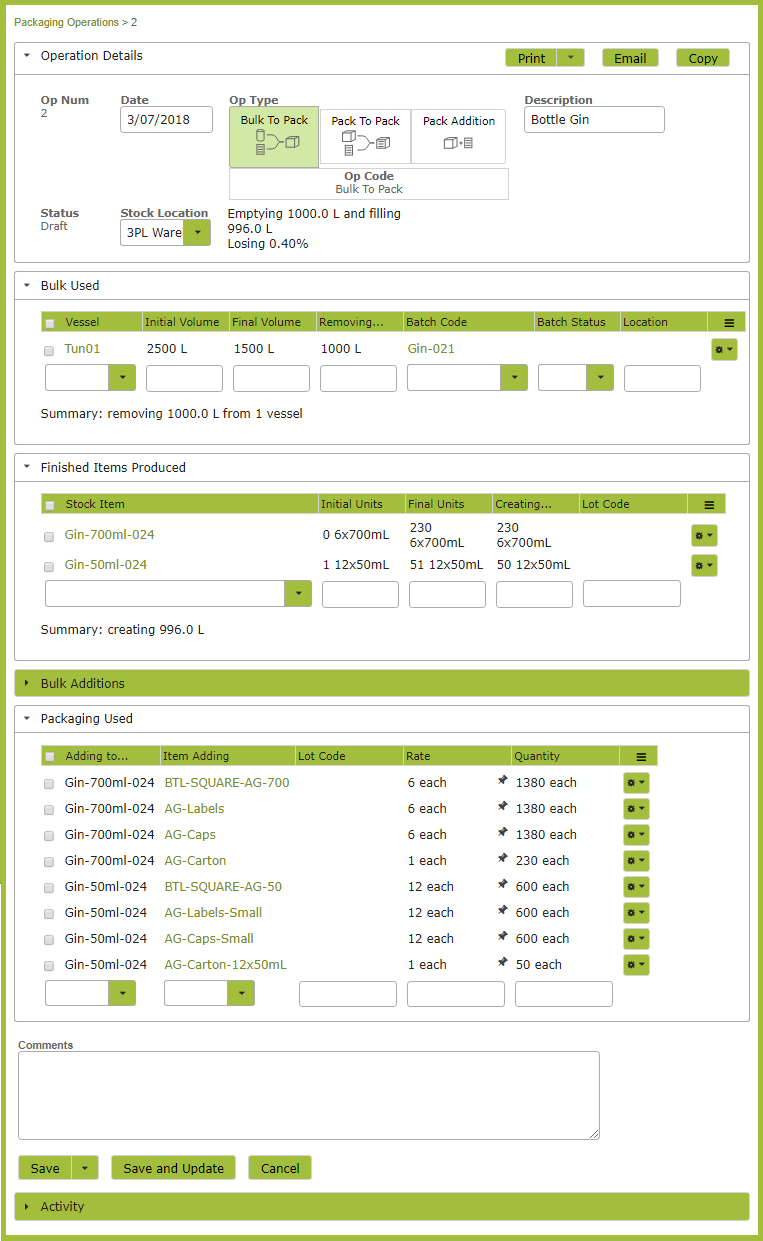Viewport: 763px width, 1241px height.
Task: Open the Print options dropdown arrow
Action: pos(570,58)
